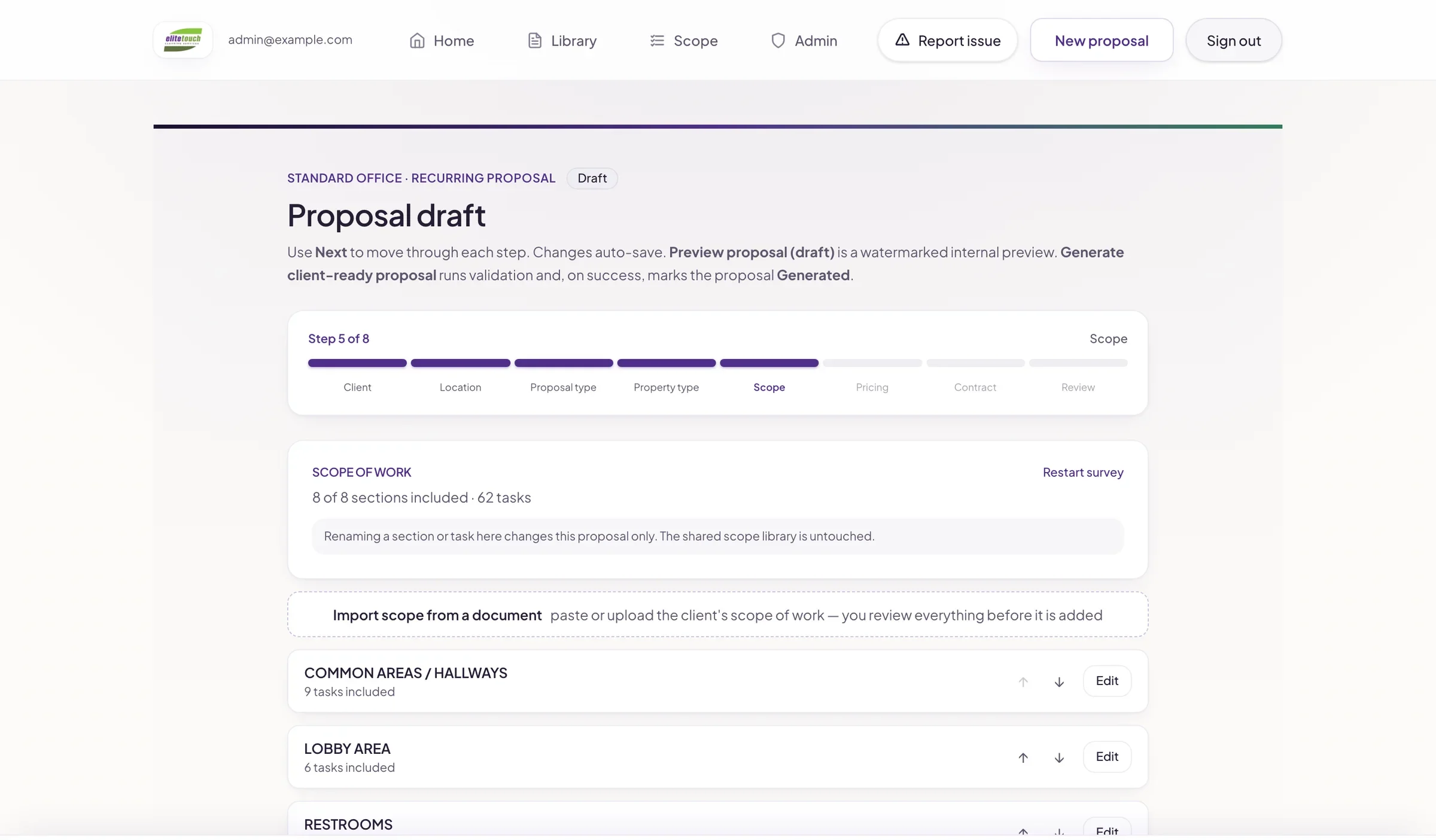Image resolution: width=1436 pixels, height=840 pixels.
Task: Click the Review progress bar segment
Action: (x=1078, y=363)
